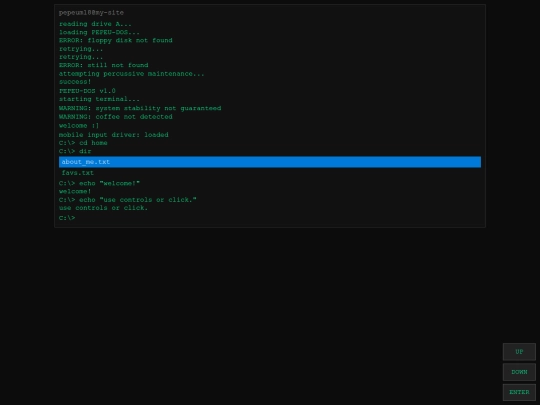Viewport: 540px width, 405px height.
Task: Click the 'success!' output line
Action: point(75,82)
